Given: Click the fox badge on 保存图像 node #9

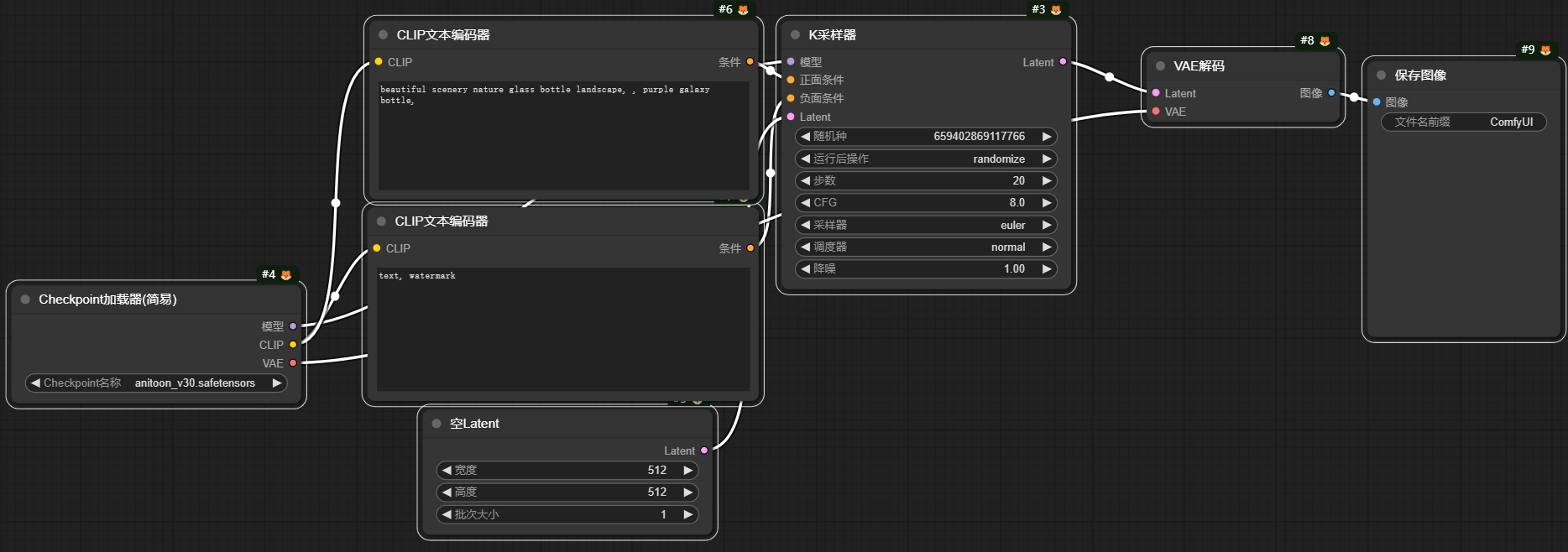Looking at the screenshot, I should click(1545, 50).
